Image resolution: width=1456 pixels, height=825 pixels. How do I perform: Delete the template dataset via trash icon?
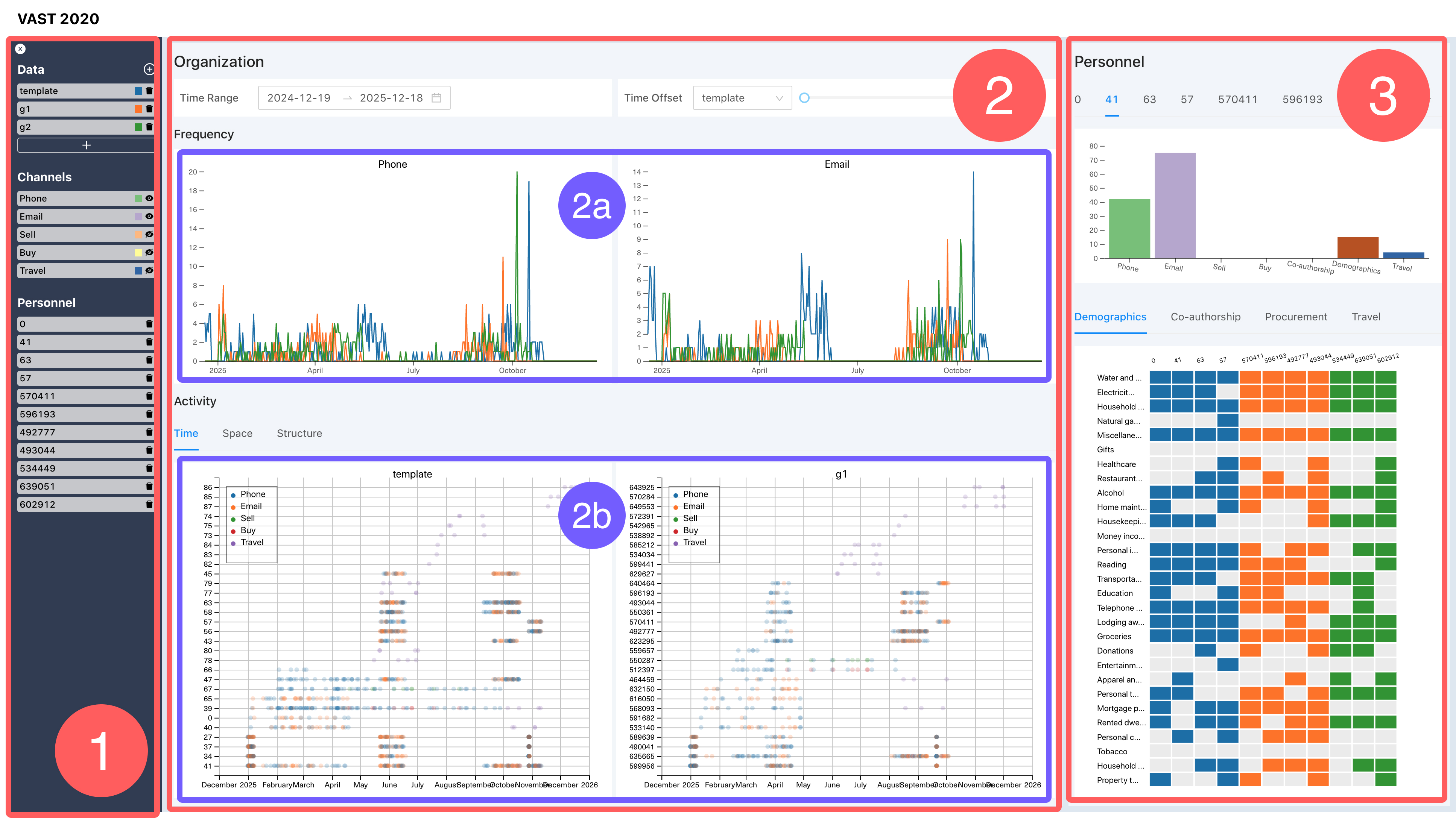pos(150,91)
